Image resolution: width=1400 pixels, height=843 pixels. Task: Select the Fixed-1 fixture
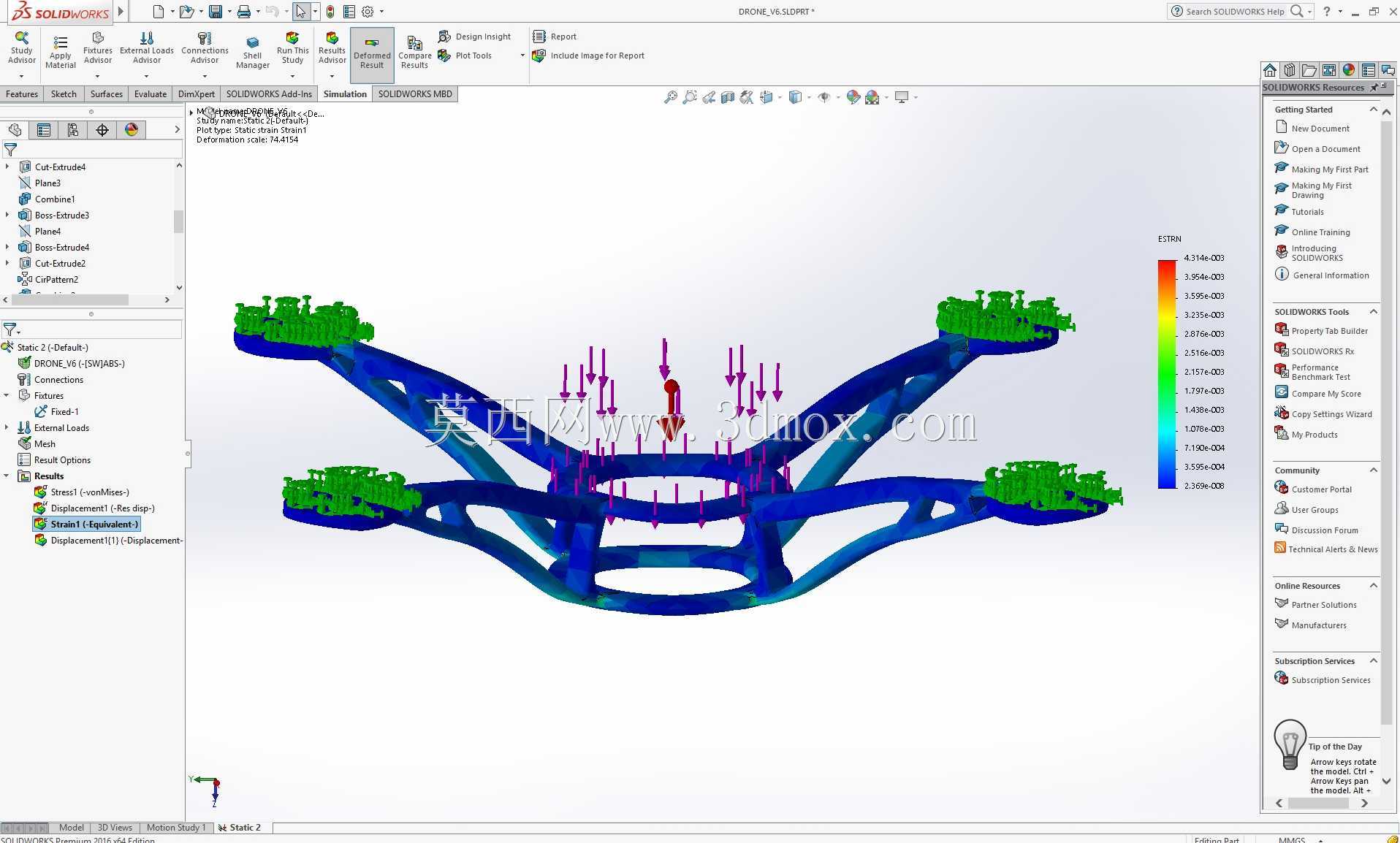coord(57,412)
